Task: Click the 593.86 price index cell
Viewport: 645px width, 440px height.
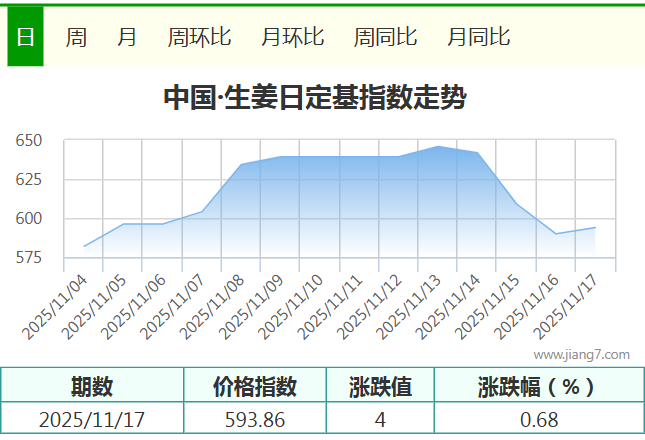Action: click(255, 419)
